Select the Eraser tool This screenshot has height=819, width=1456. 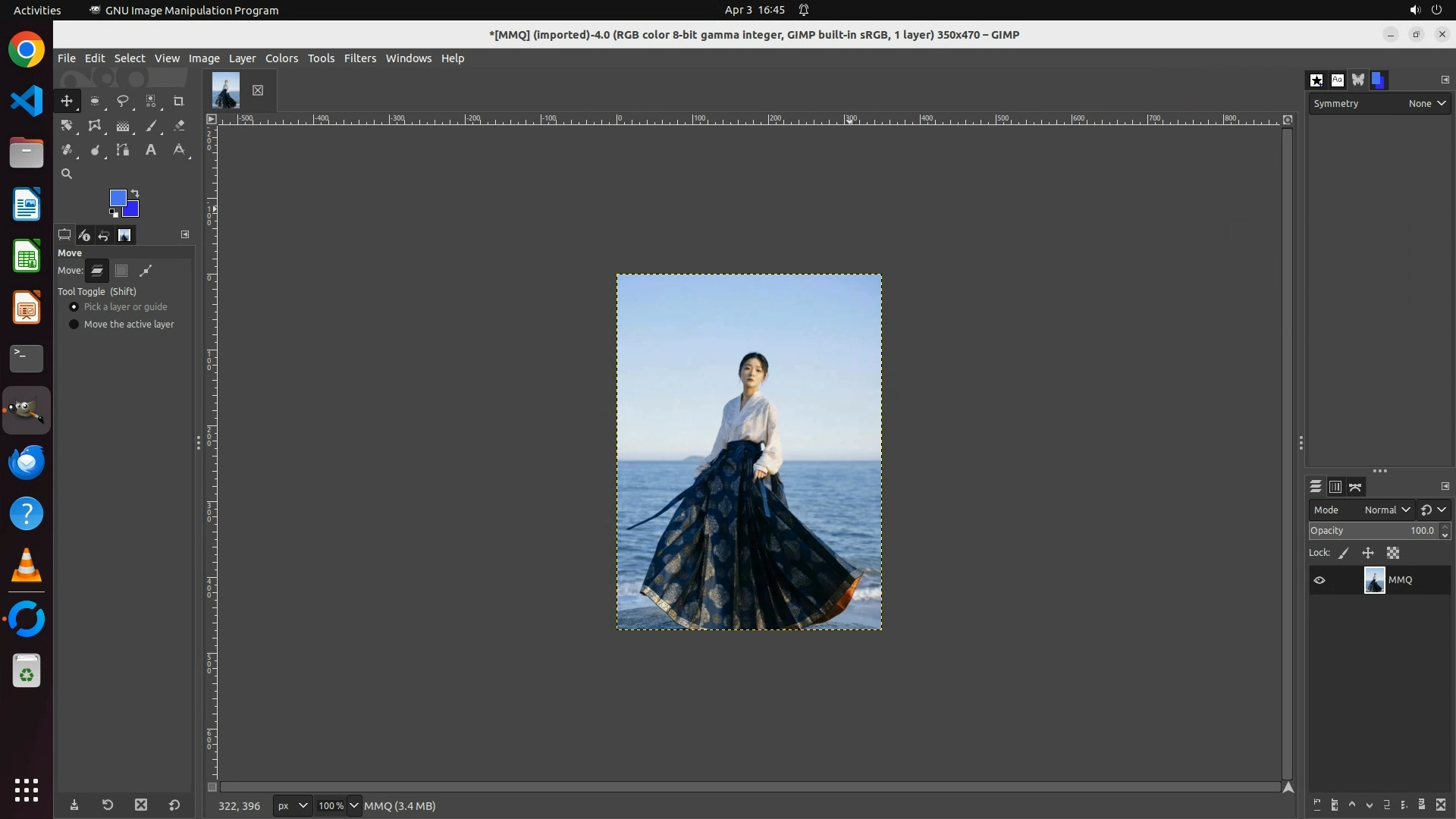[x=179, y=126]
